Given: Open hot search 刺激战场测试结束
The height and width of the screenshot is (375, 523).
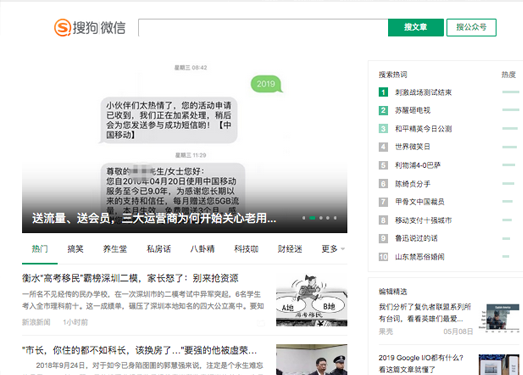Looking at the screenshot, I should (423, 92).
